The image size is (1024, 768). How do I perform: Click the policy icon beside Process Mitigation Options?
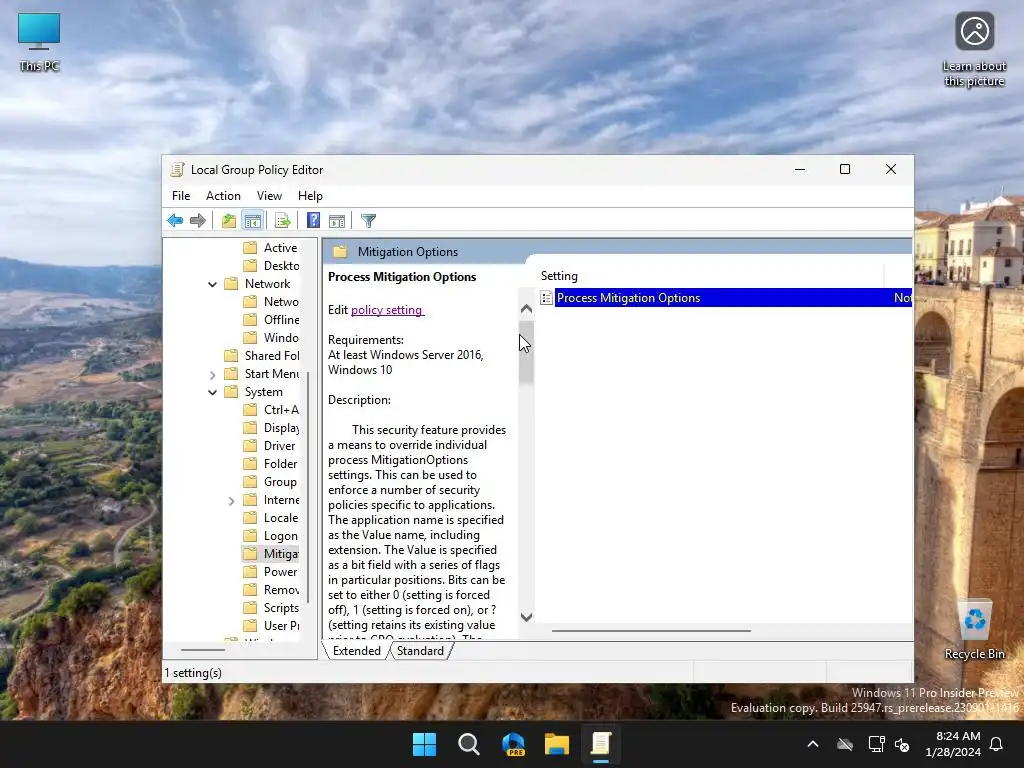point(547,298)
